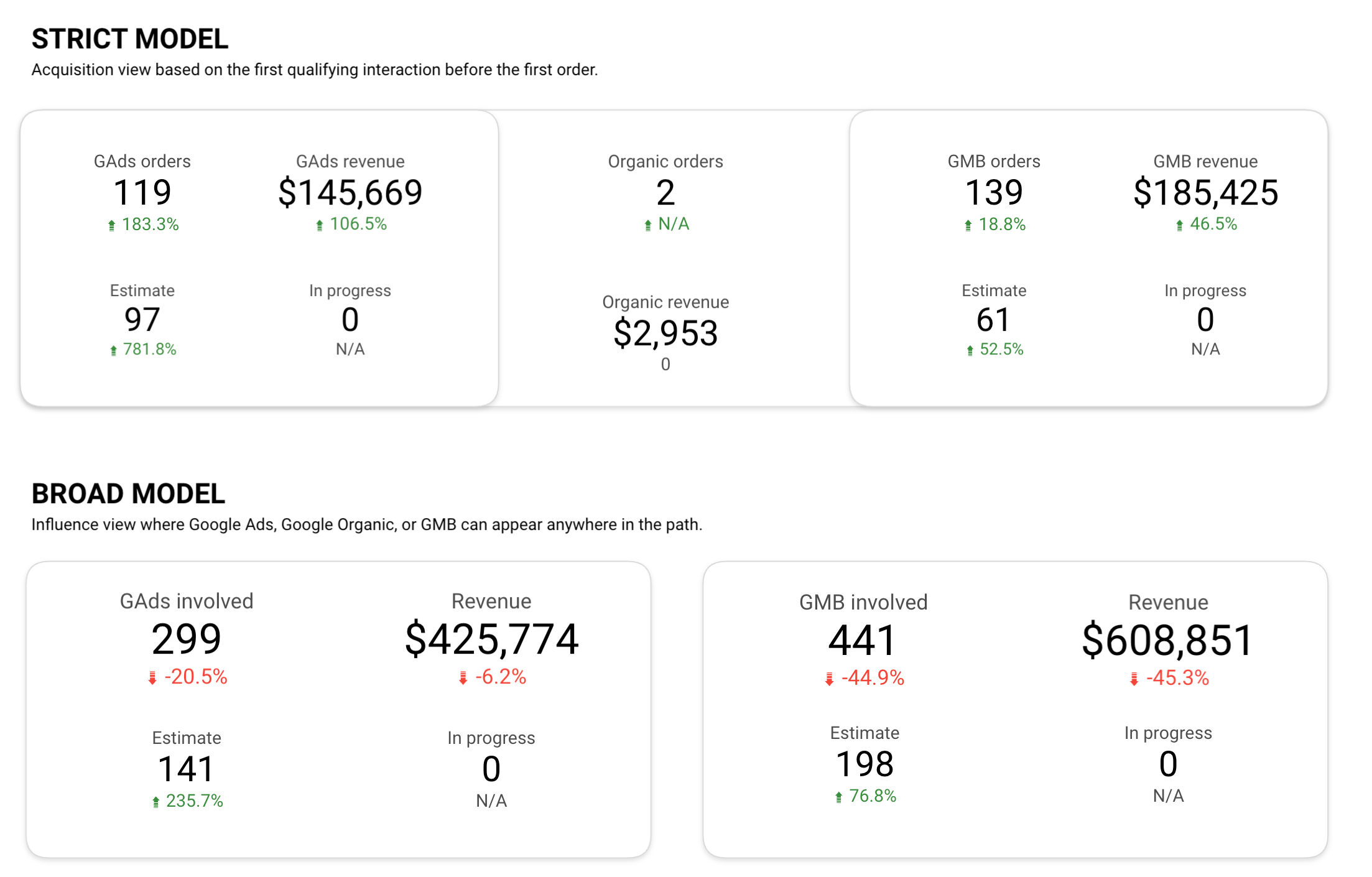Image resolution: width=1372 pixels, height=877 pixels.
Task: Click the strict model description sentence
Action: tap(315, 70)
